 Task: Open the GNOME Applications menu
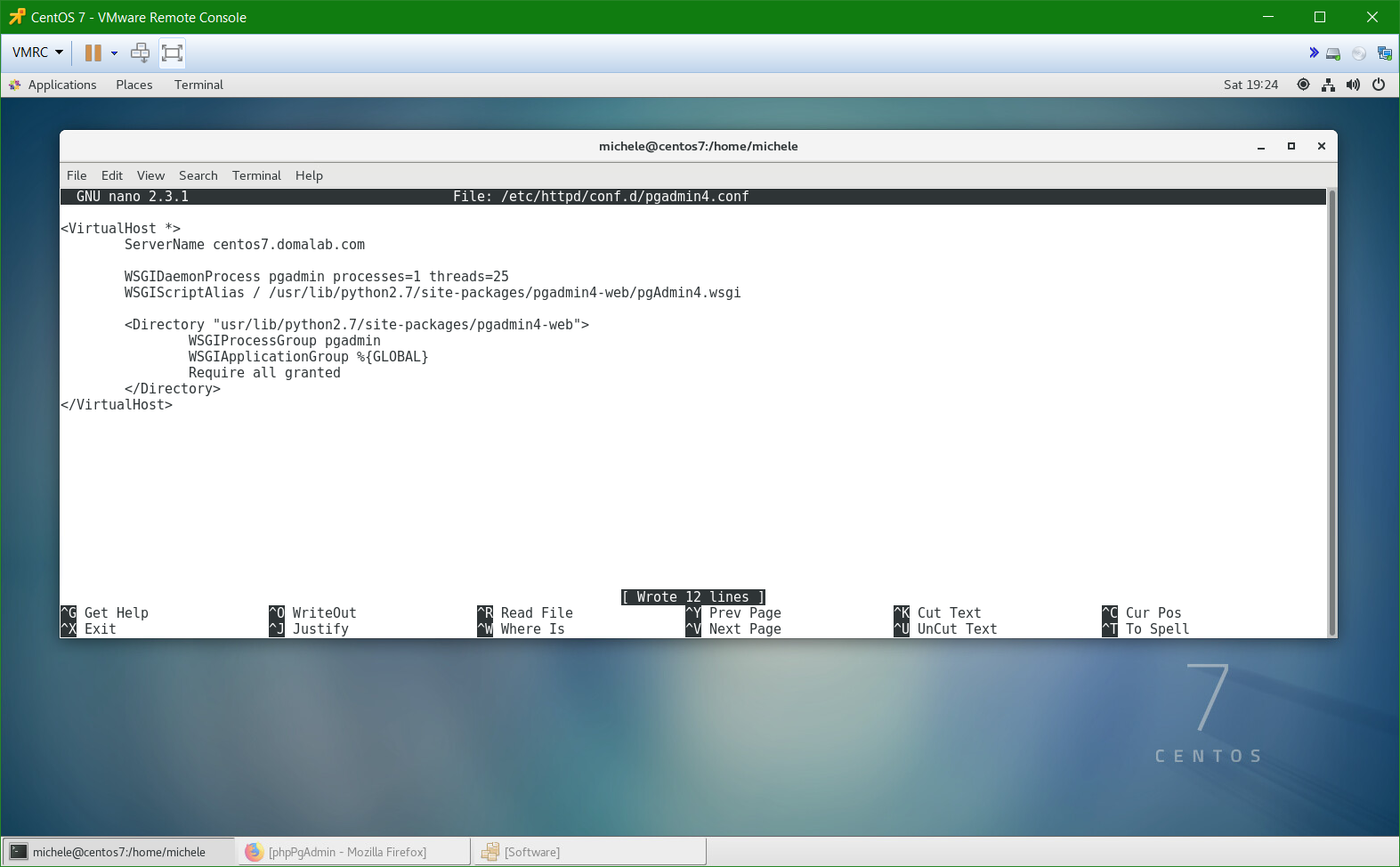point(53,85)
